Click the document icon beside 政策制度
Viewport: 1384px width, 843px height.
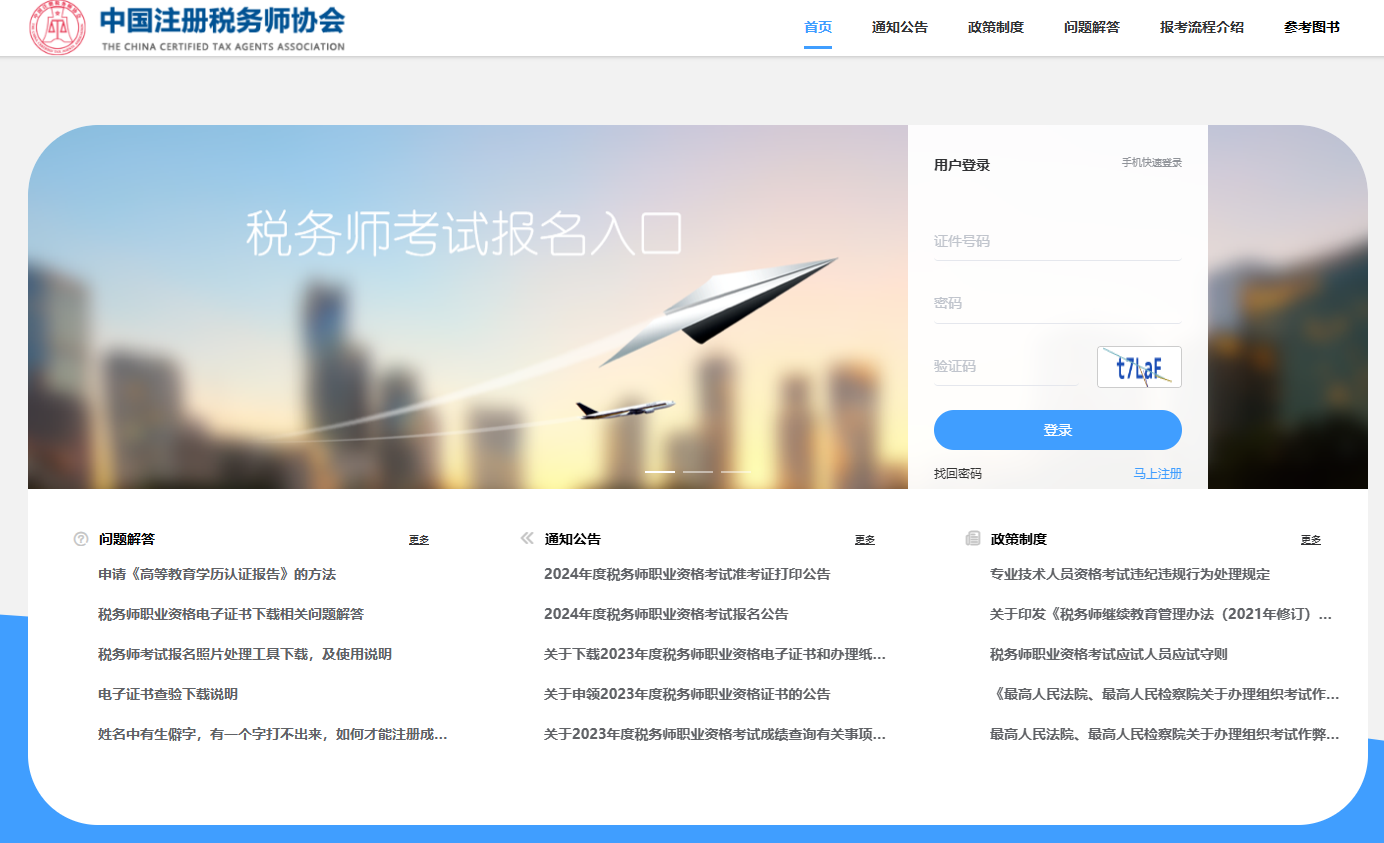[x=973, y=539]
